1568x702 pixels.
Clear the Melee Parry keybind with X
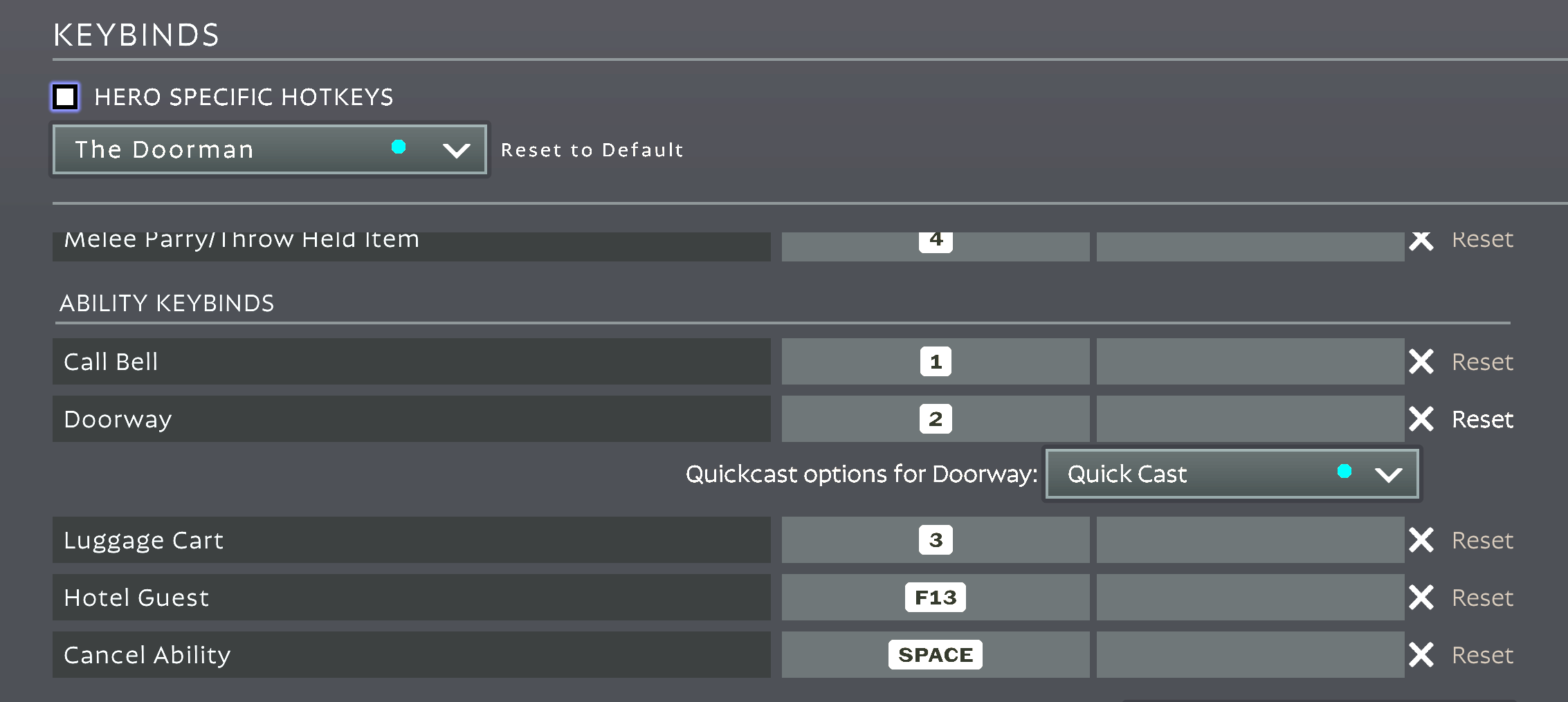tap(1421, 241)
